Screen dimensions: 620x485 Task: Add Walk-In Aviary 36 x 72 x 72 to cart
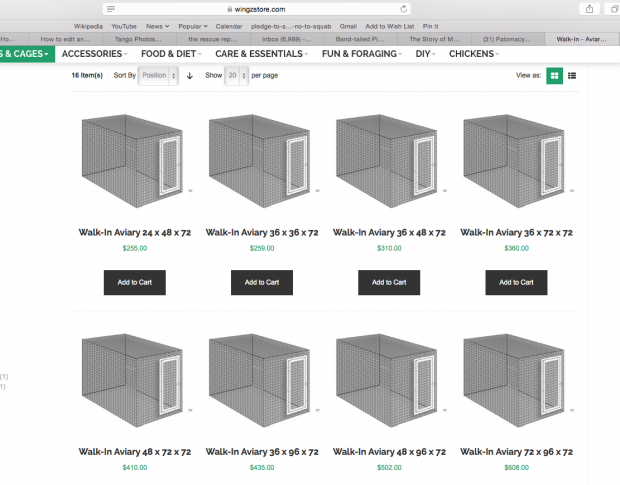pos(516,282)
